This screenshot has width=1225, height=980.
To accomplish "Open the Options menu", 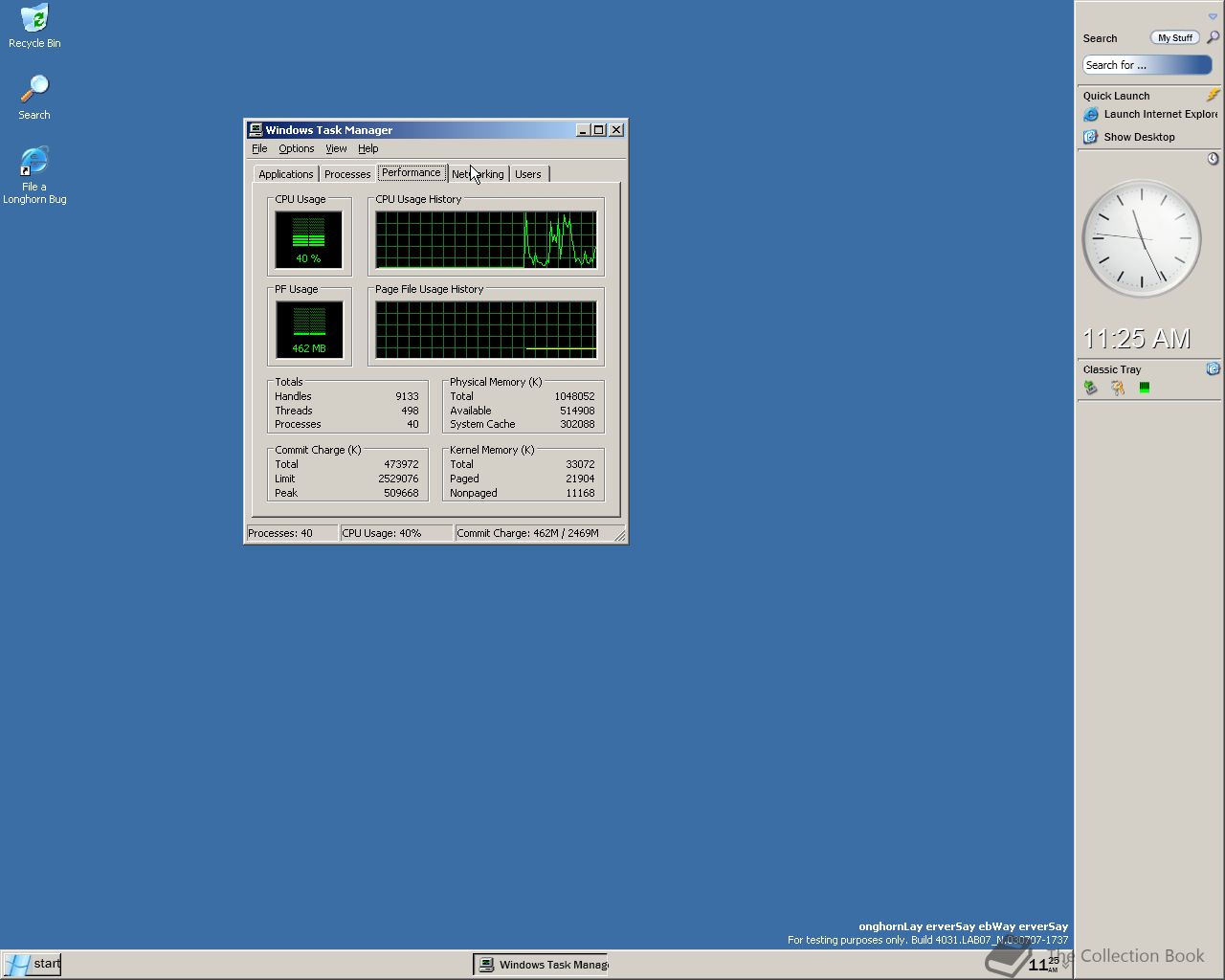I will tap(297, 149).
